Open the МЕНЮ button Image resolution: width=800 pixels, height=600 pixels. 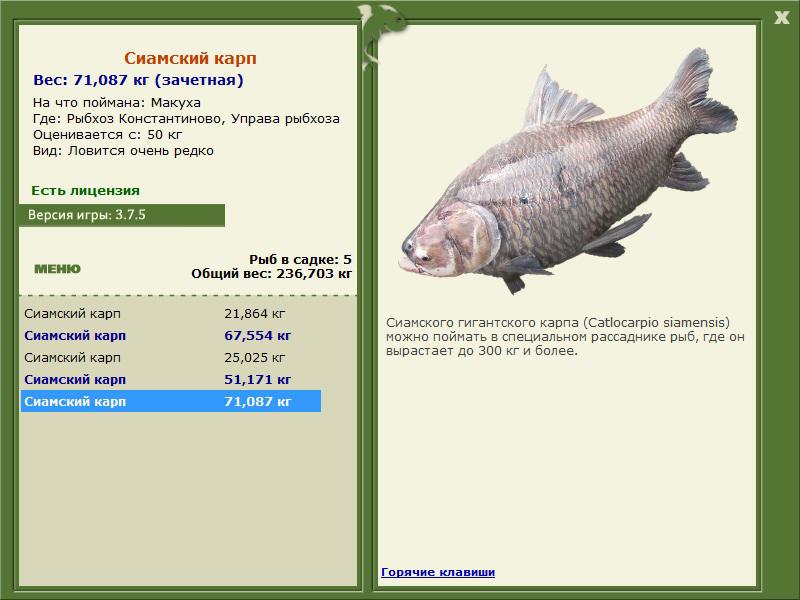coord(57,269)
